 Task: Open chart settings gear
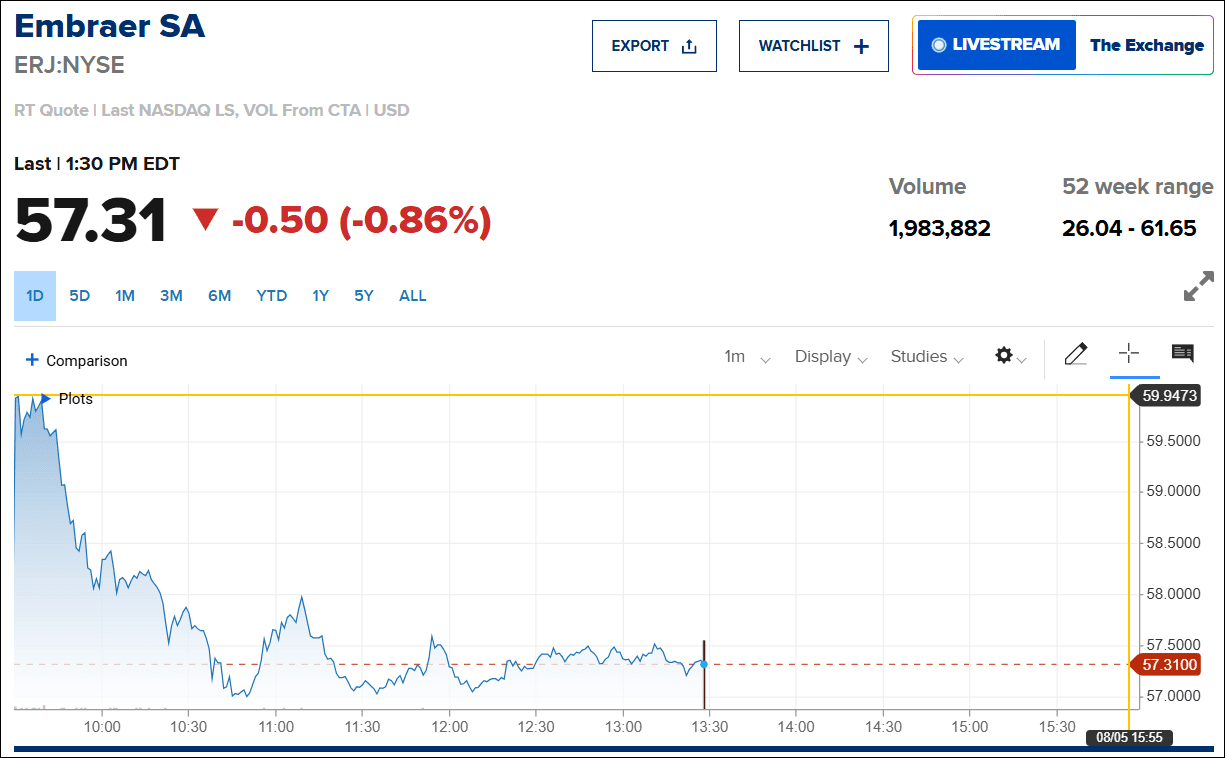[1009, 357]
